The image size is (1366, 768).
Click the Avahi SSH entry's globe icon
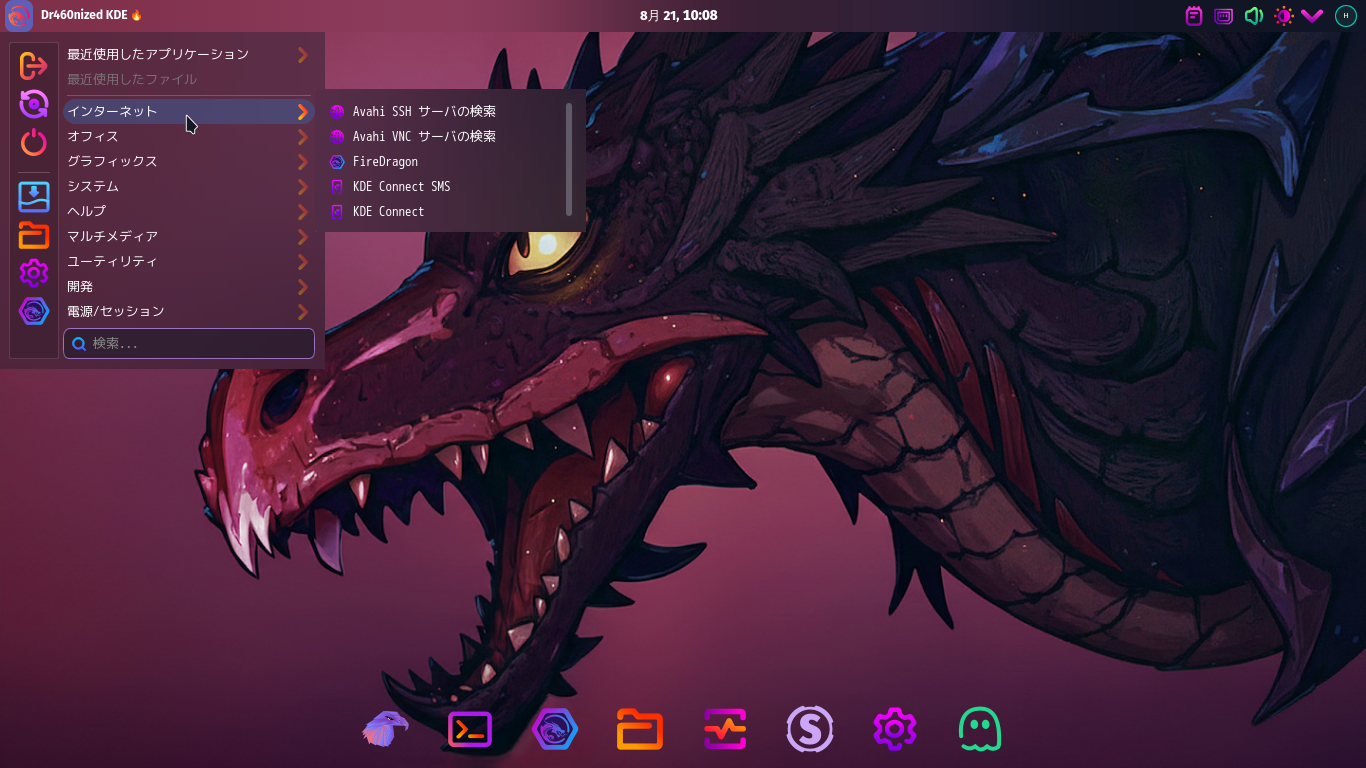[x=337, y=112]
